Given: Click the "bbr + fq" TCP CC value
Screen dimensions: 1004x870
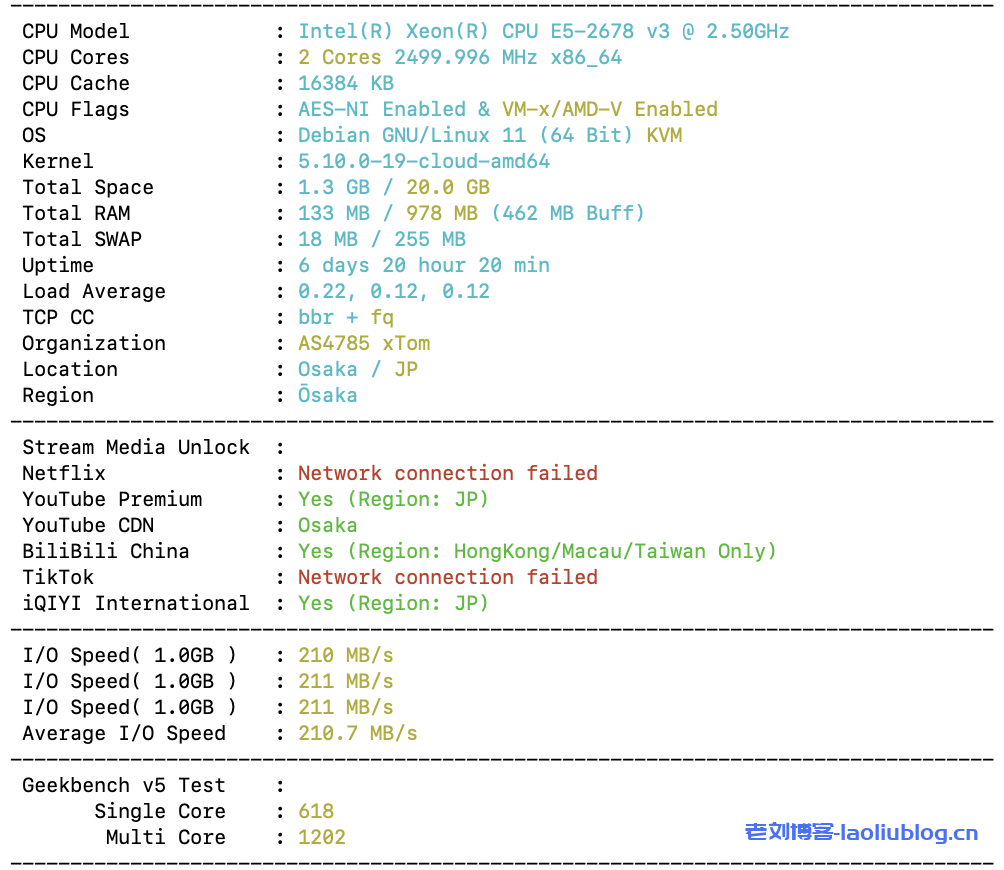Looking at the screenshot, I should tap(346, 317).
